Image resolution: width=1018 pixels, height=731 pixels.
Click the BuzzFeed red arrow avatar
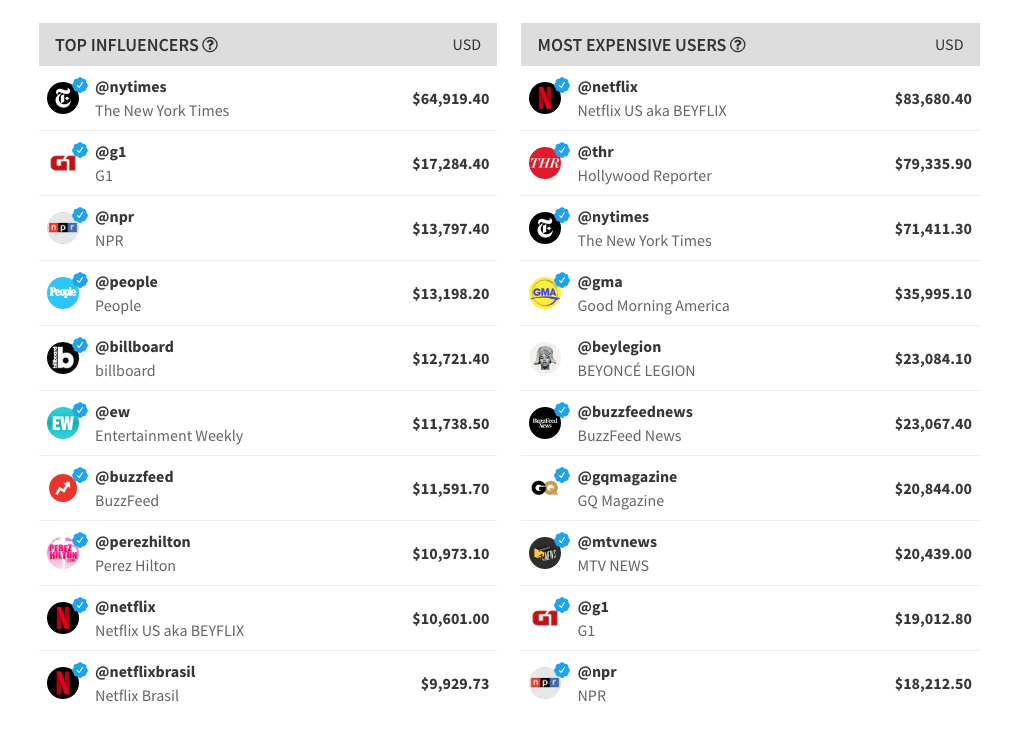63,488
